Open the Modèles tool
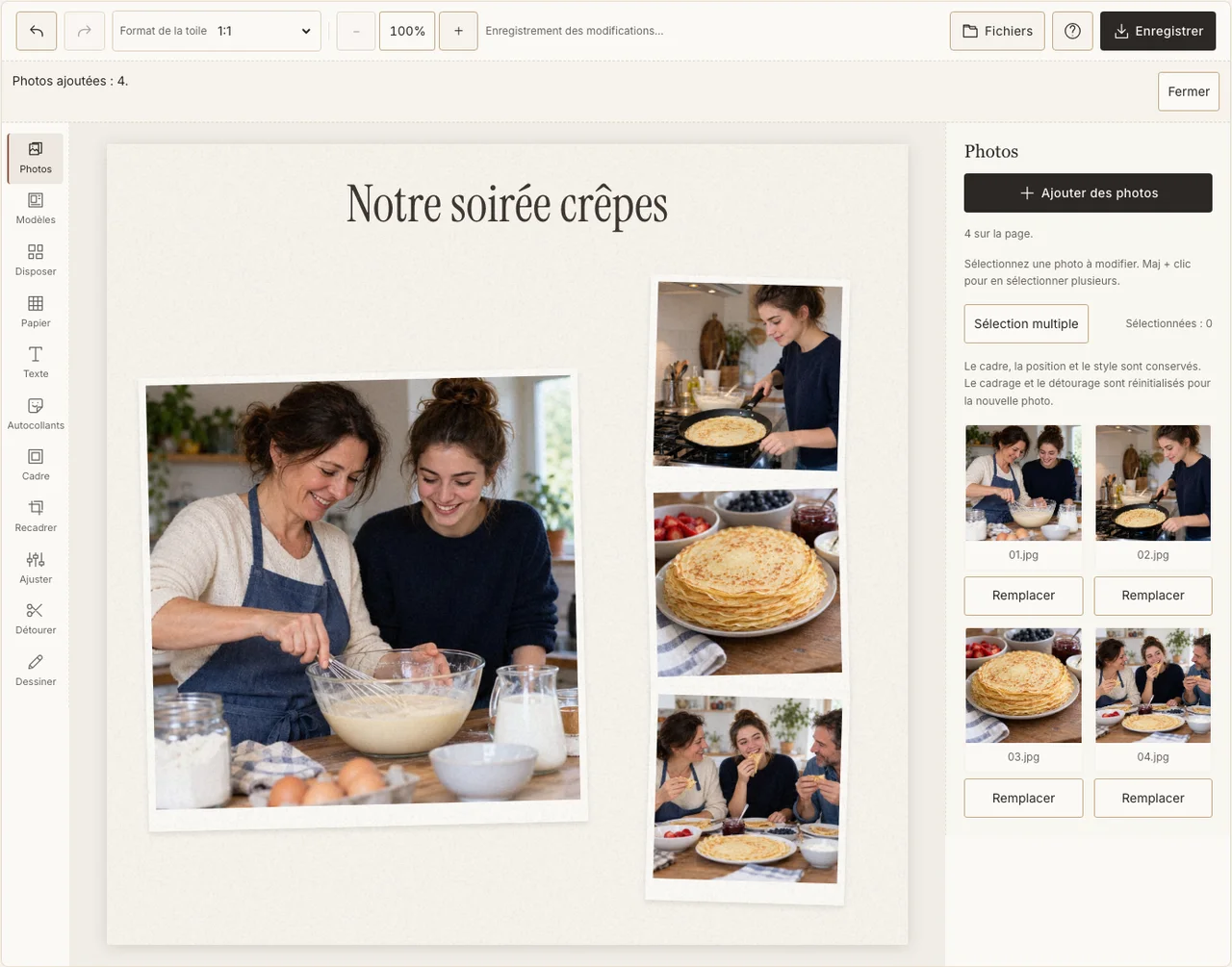1232x967 pixels. tap(36, 209)
